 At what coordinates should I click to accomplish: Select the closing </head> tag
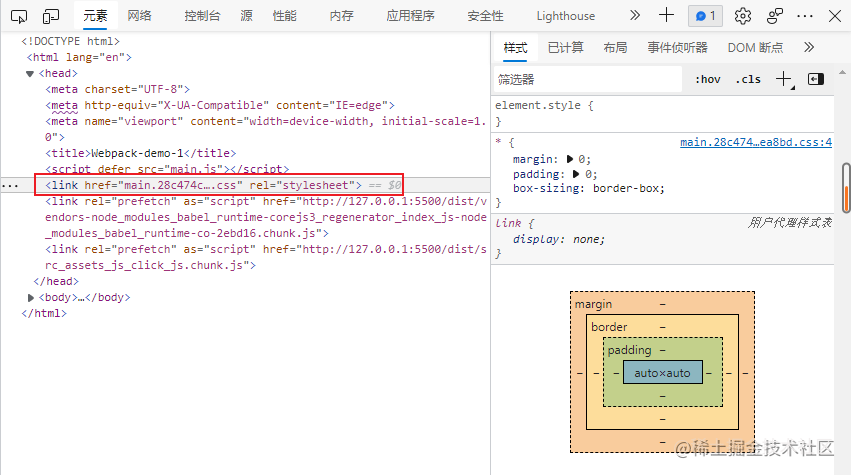click(x=56, y=281)
